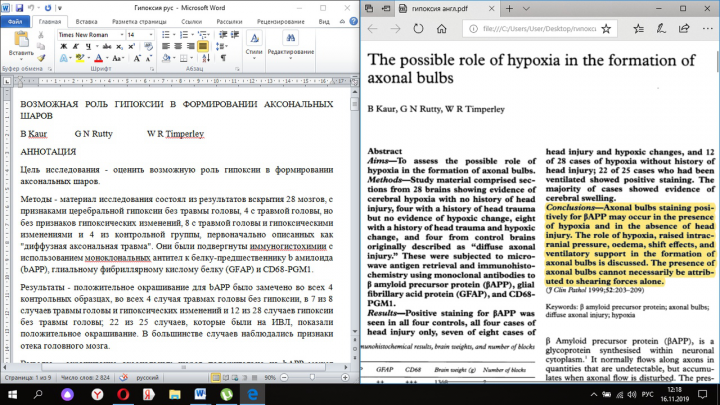Screen dimensions: 720x405
Task: Switch to the Вставка ribbon tab
Action: pyautogui.click(x=86, y=22)
